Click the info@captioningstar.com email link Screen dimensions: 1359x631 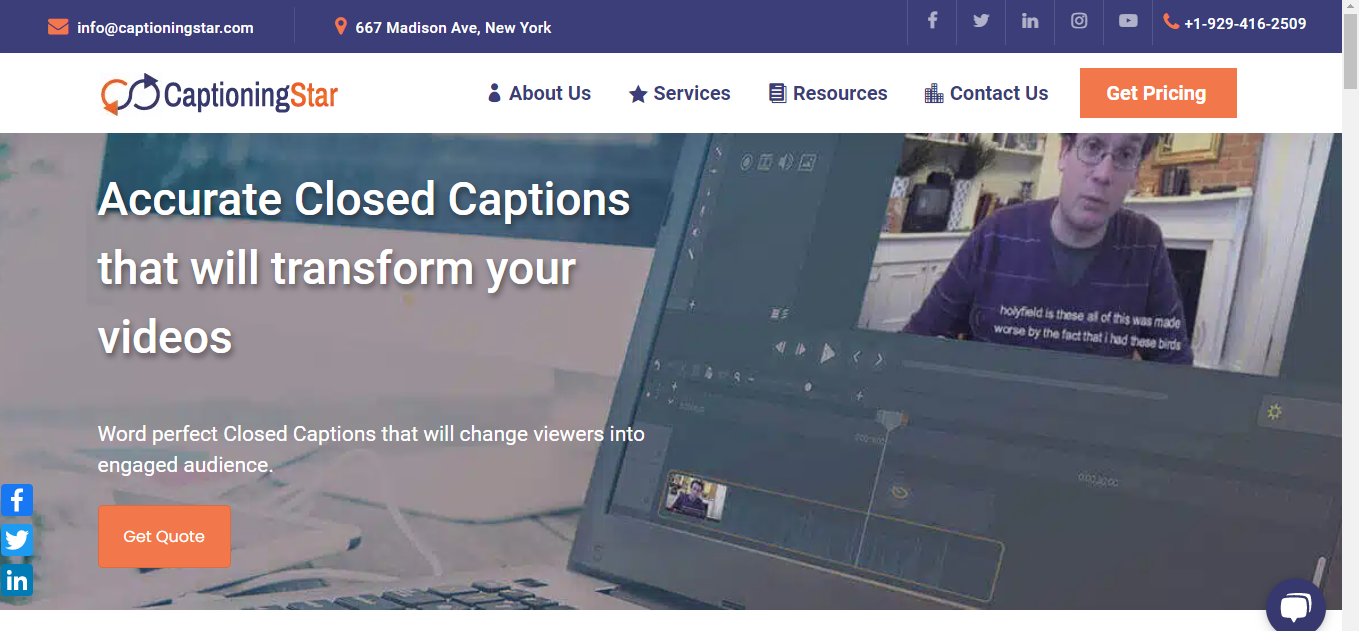pos(165,27)
